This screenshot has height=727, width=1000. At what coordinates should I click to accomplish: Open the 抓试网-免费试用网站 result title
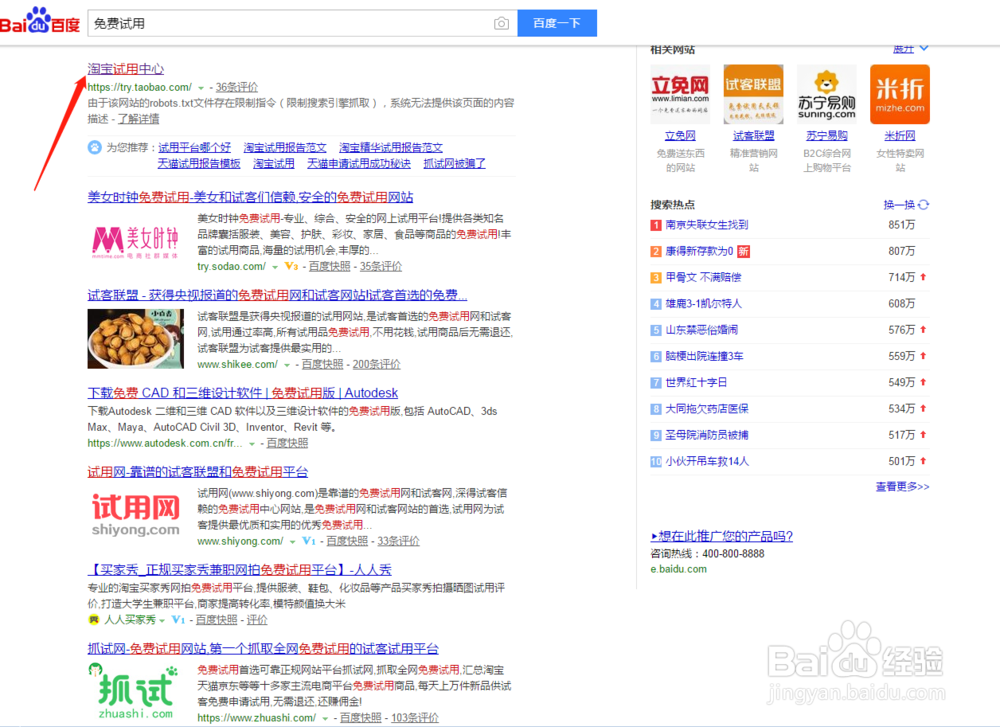[263, 649]
